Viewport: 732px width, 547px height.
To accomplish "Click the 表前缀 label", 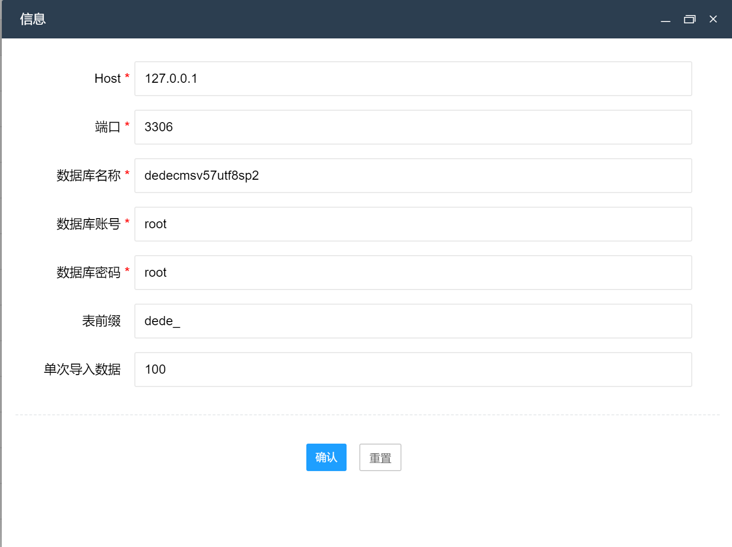I will coord(101,321).
